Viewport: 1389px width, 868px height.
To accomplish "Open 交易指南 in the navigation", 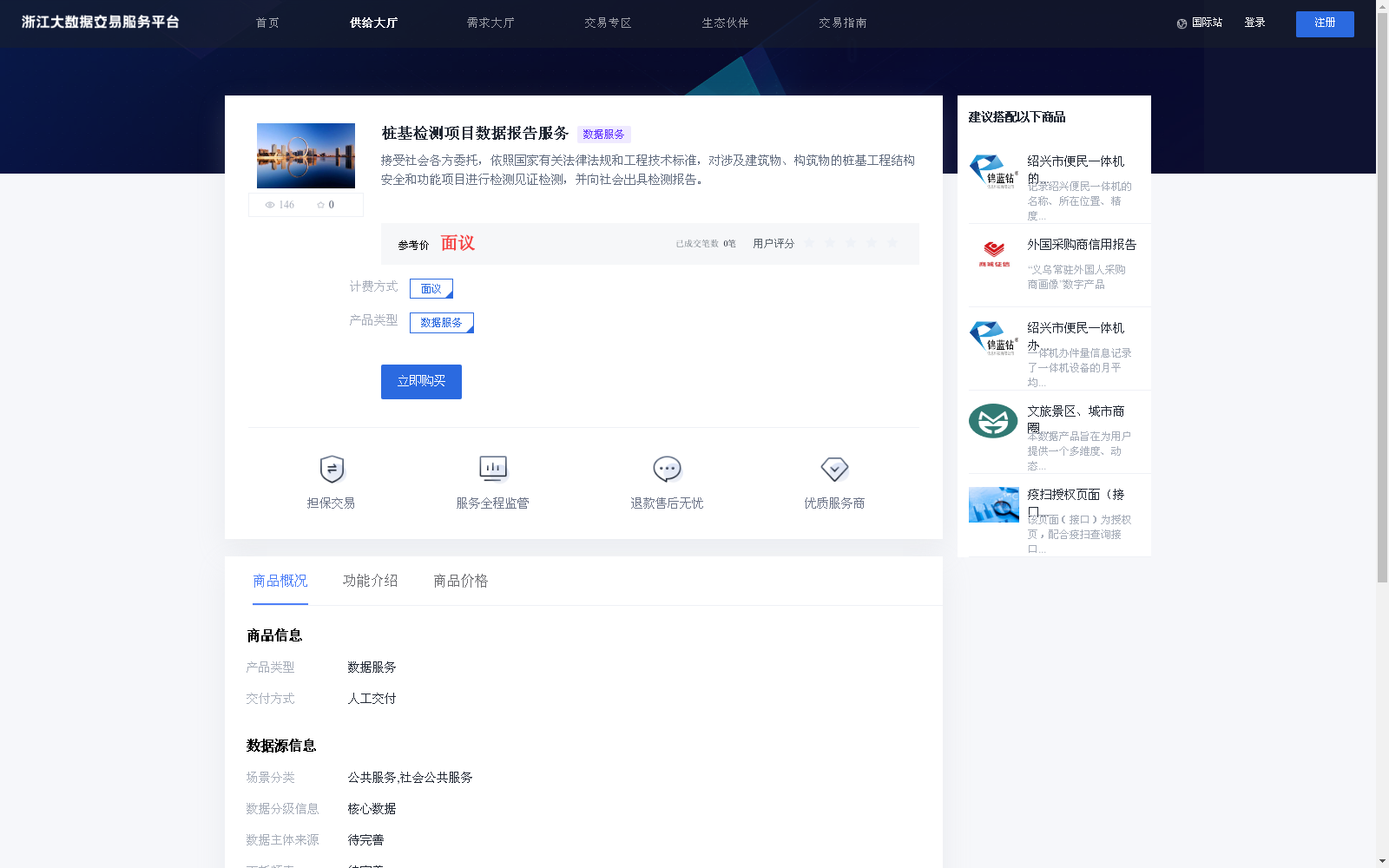I will (842, 23).
